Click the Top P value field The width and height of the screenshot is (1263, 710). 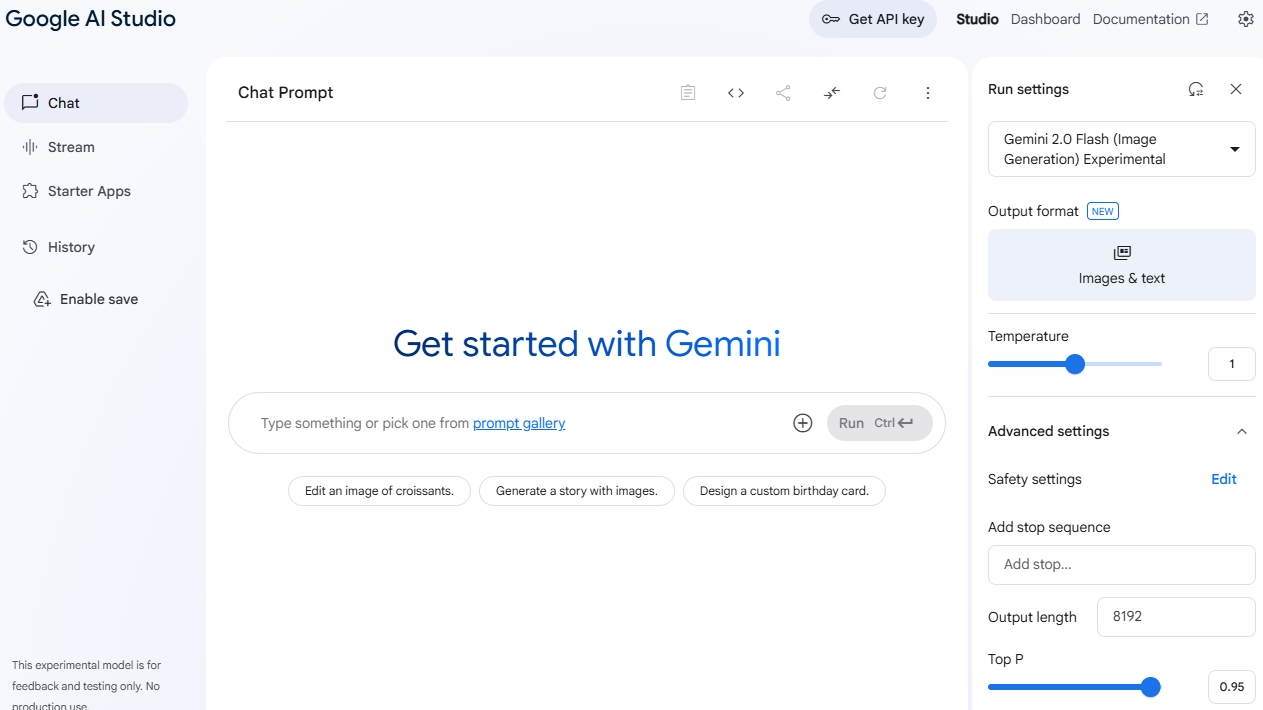pyautogui.click(x=1232, y=687)
